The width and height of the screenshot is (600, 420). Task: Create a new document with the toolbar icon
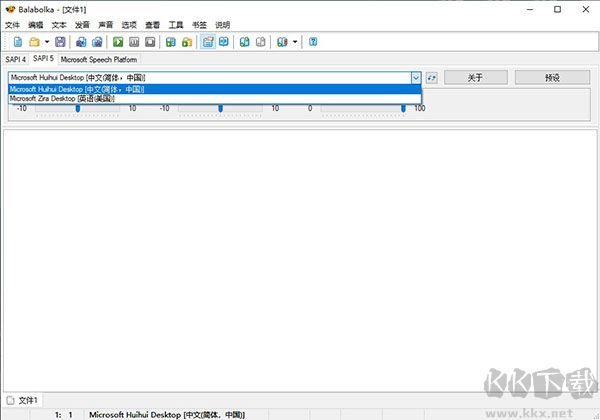click(18, 42)
